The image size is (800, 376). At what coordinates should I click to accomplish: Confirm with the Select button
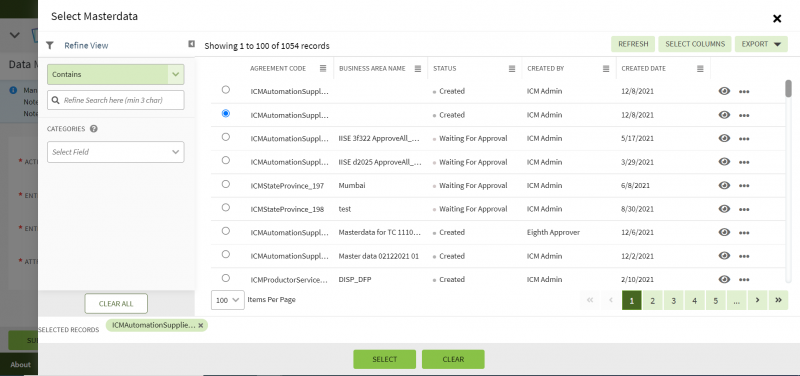tap(385, 359)
